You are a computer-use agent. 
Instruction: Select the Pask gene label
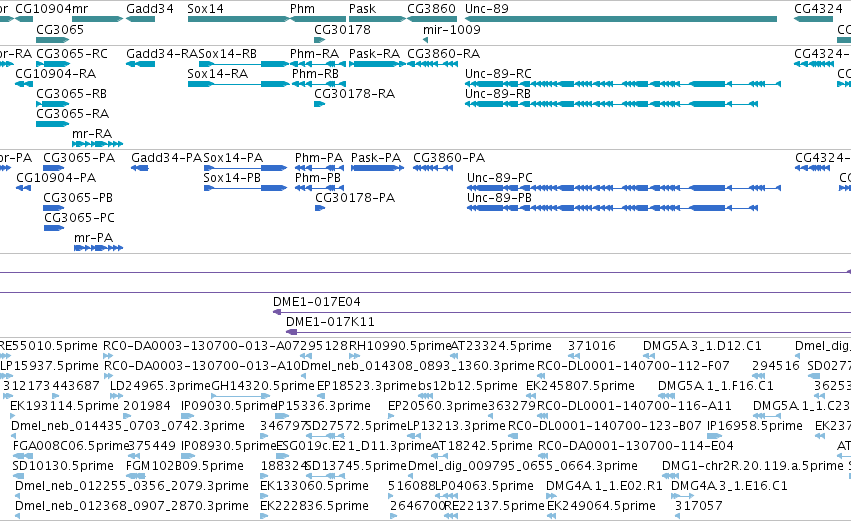point(363,9)
